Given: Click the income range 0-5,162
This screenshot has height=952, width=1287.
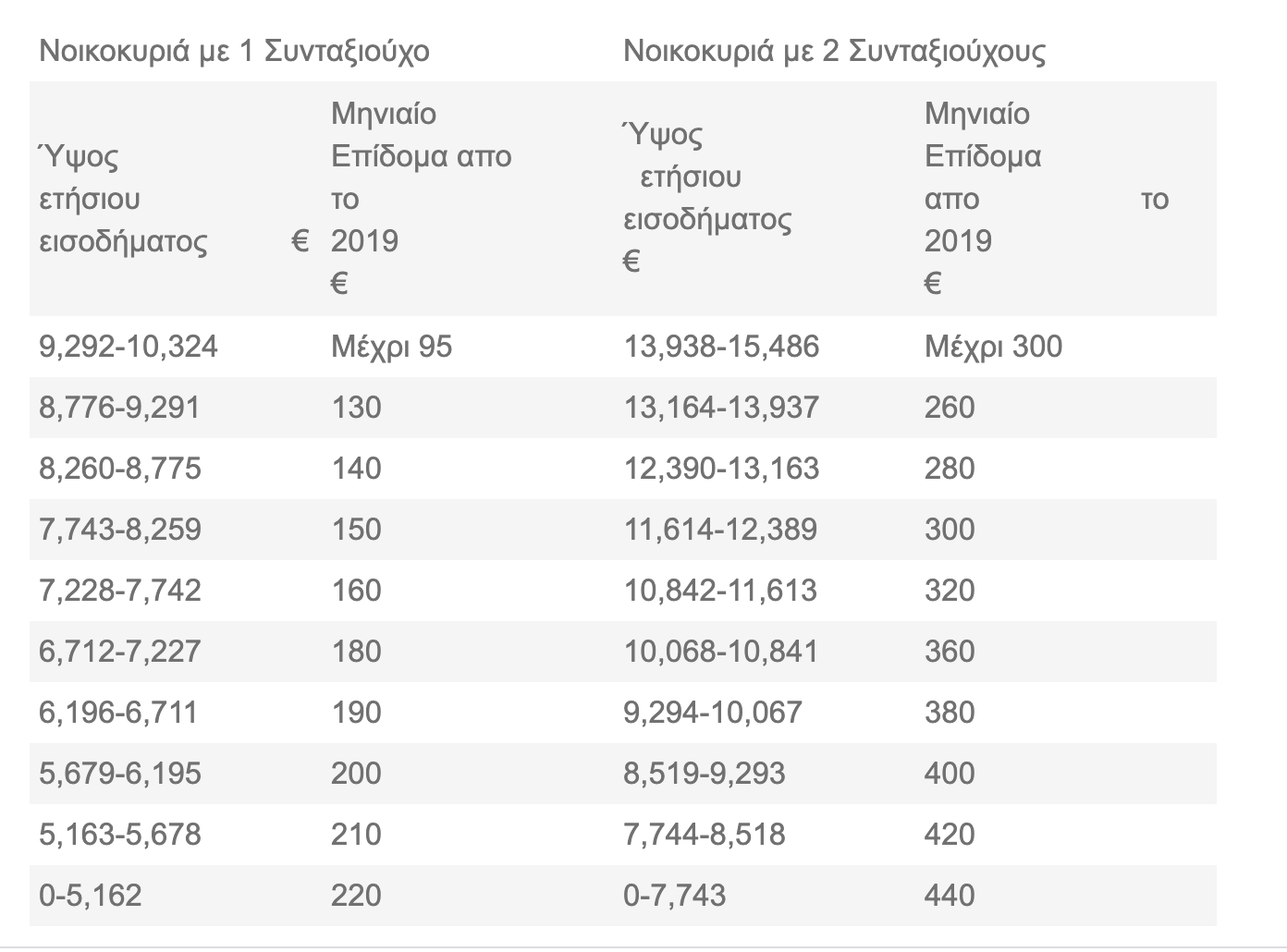Looking at the screenshot, I should [x=91, y=896].
